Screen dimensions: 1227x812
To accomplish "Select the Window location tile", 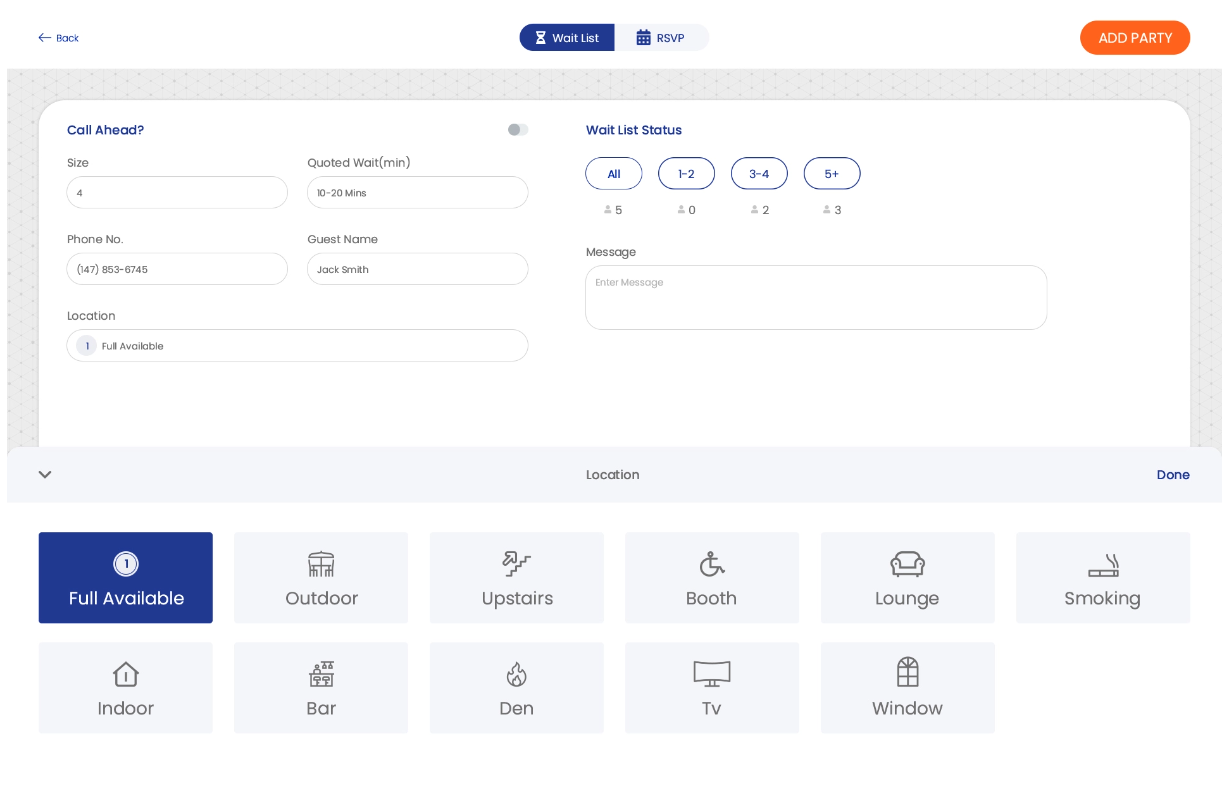I will click(x=908, y=688).
